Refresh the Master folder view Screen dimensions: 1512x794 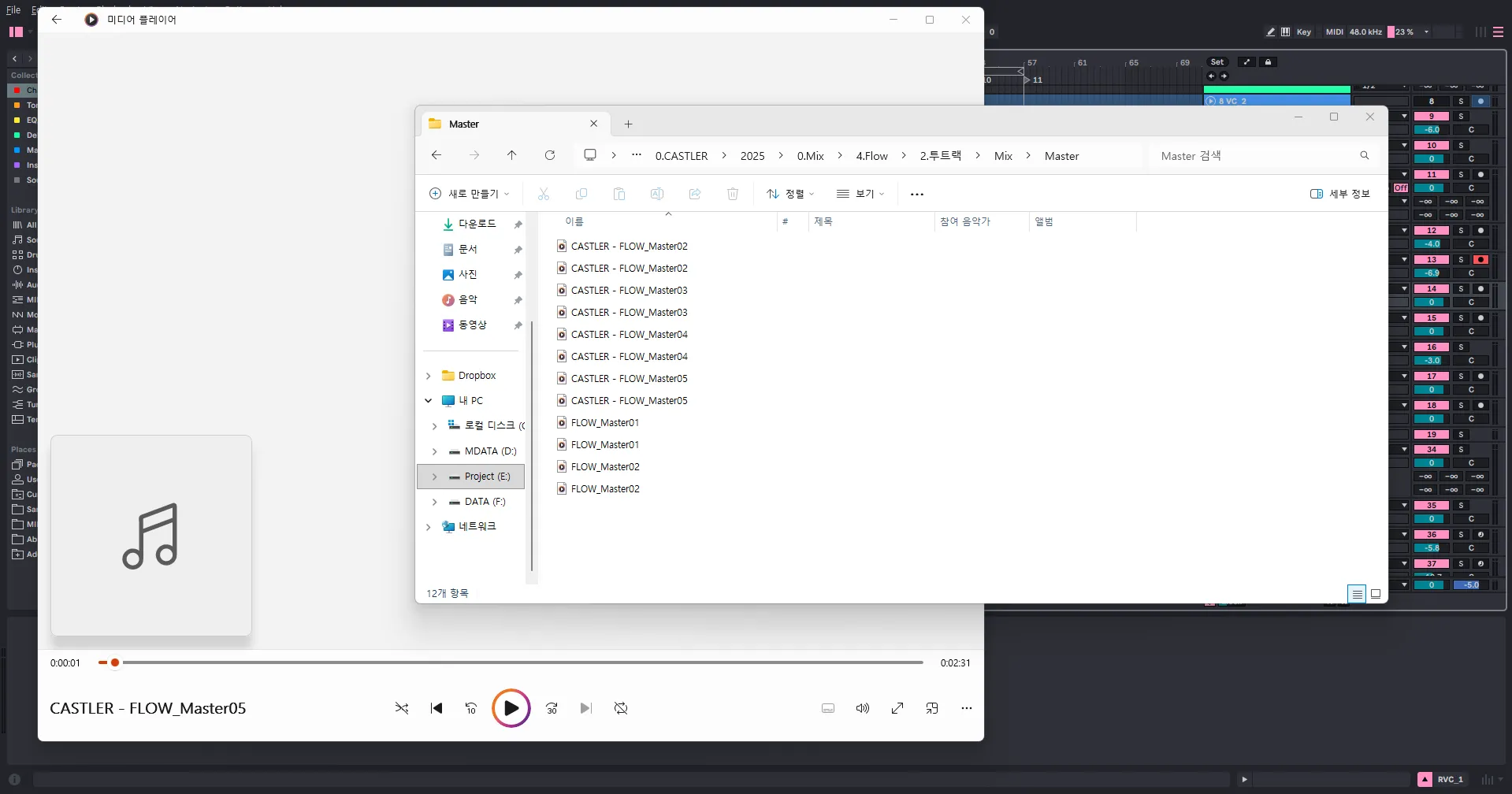tap(550, 155)
